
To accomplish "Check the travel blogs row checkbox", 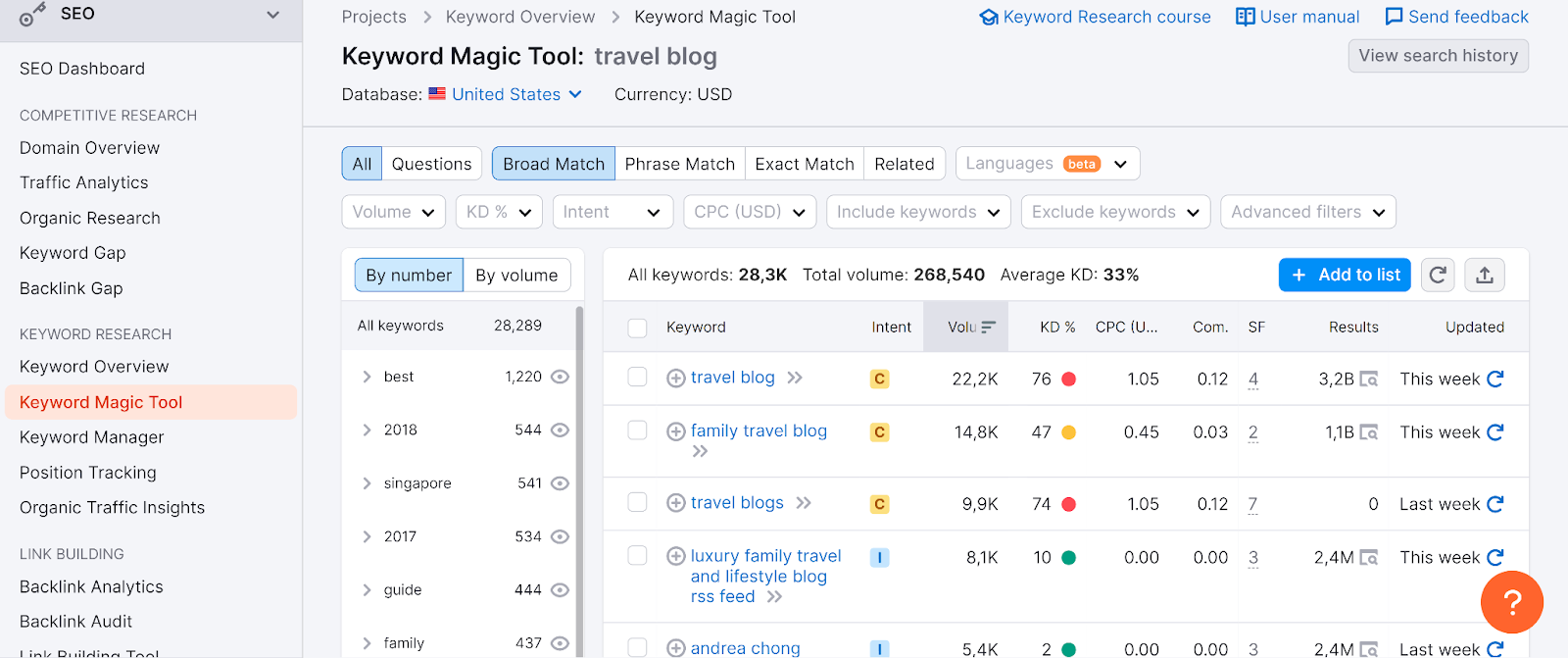I will point(637,502).
